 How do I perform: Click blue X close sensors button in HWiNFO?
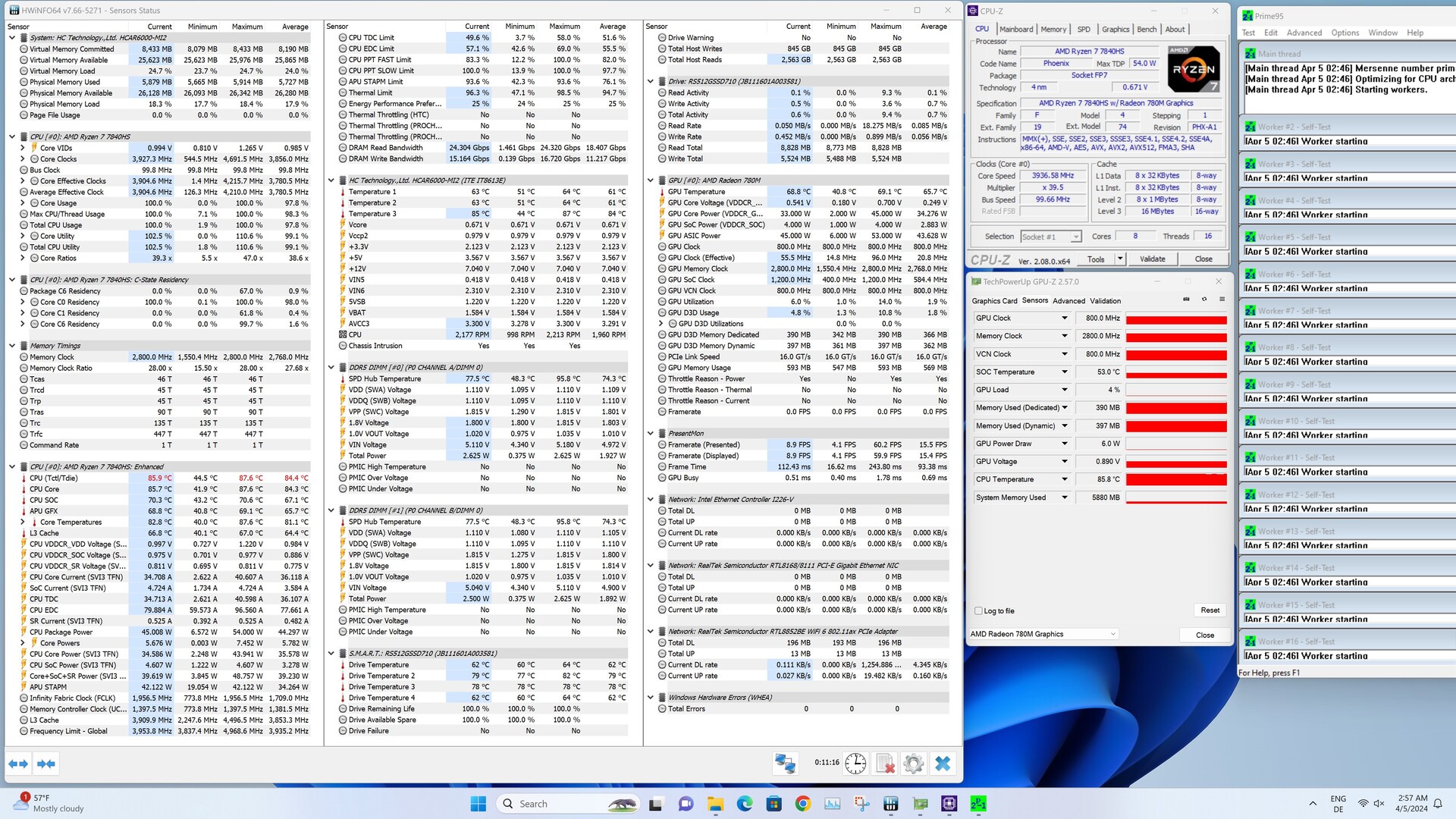click(x=943, y=764)
